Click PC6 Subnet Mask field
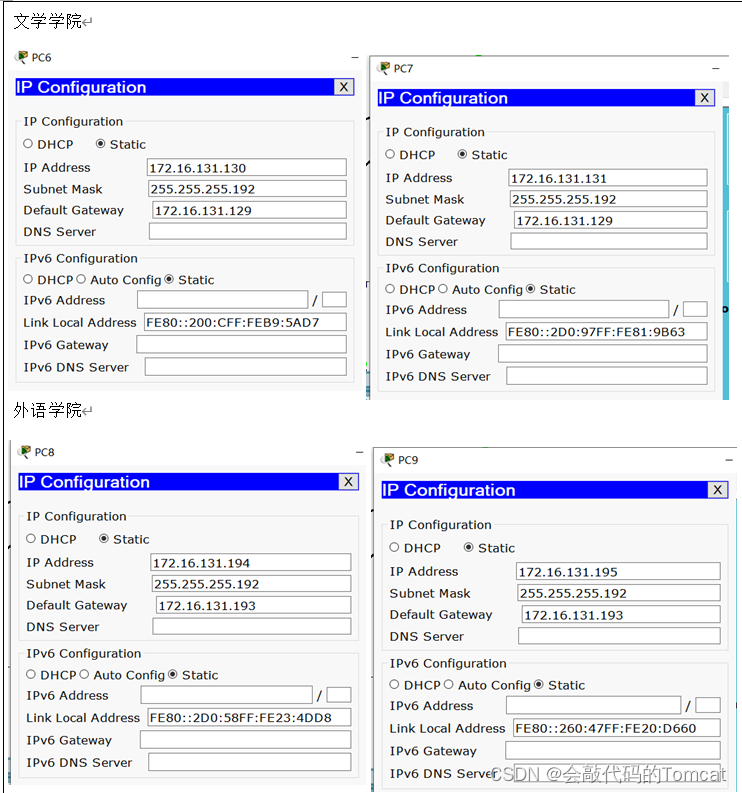The height and width of the screenshot is (793, 742). (x=247, y=189)
